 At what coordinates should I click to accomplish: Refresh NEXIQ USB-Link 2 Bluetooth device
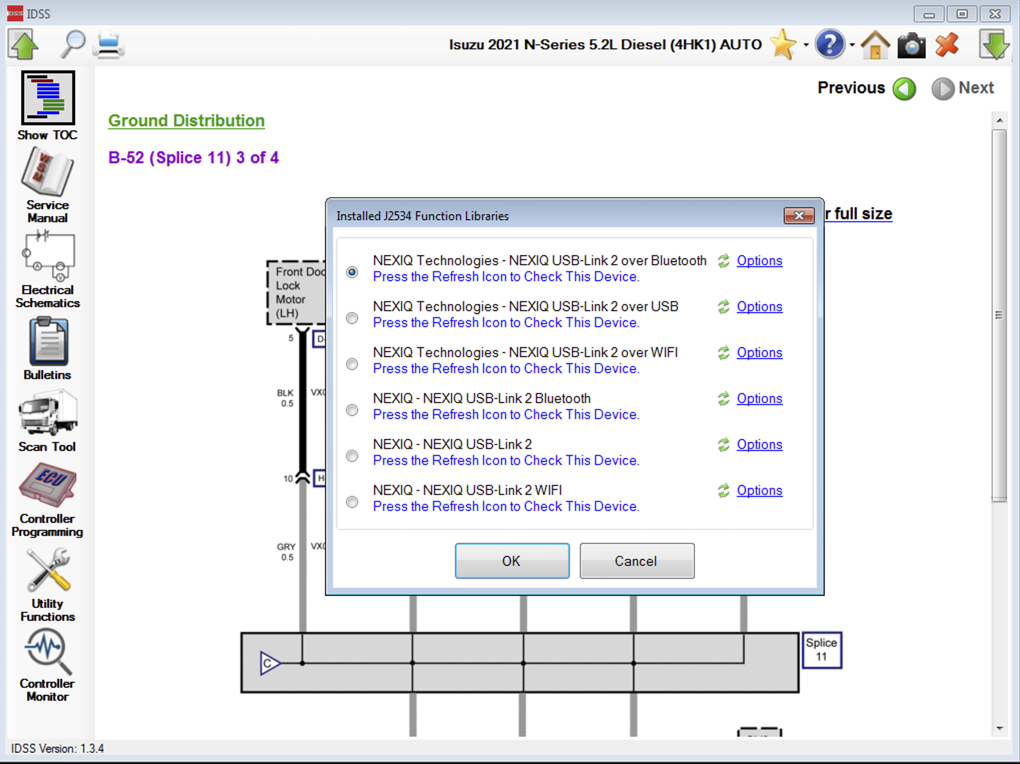[x=723, y=399]
